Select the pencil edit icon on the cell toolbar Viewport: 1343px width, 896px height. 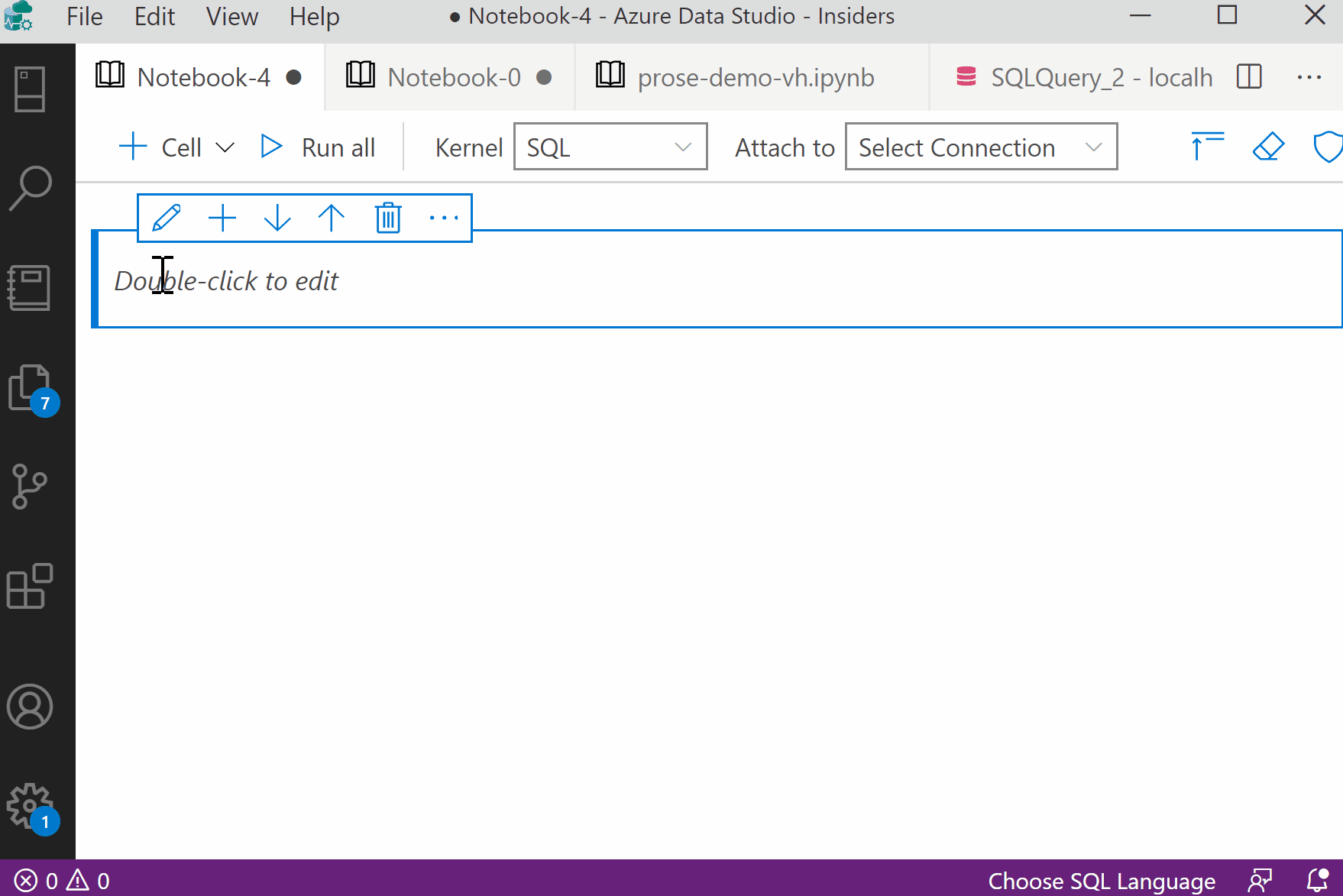[167, 218]
